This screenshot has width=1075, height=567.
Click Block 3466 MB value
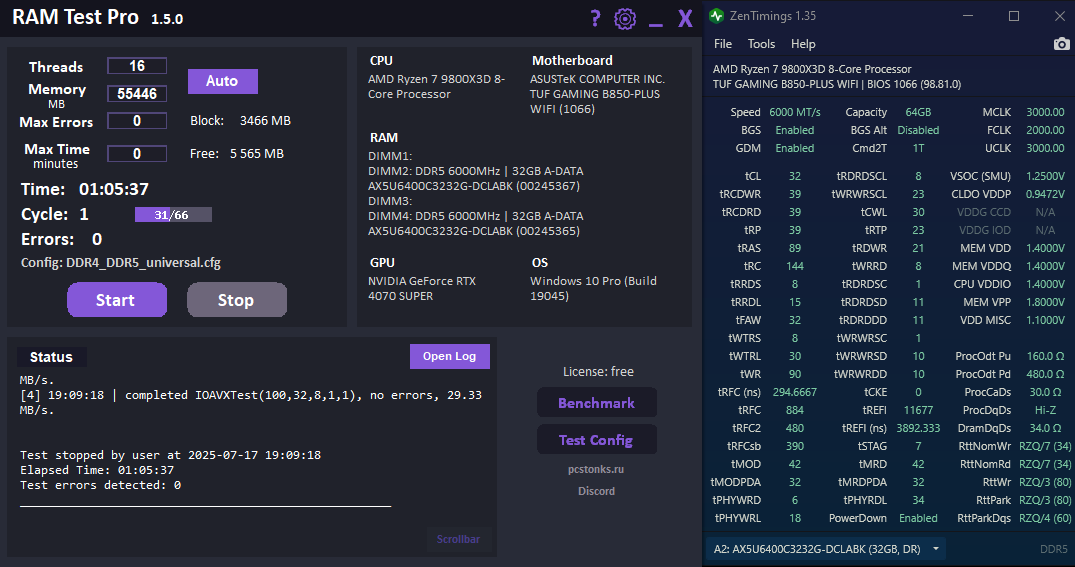(265, 121)
